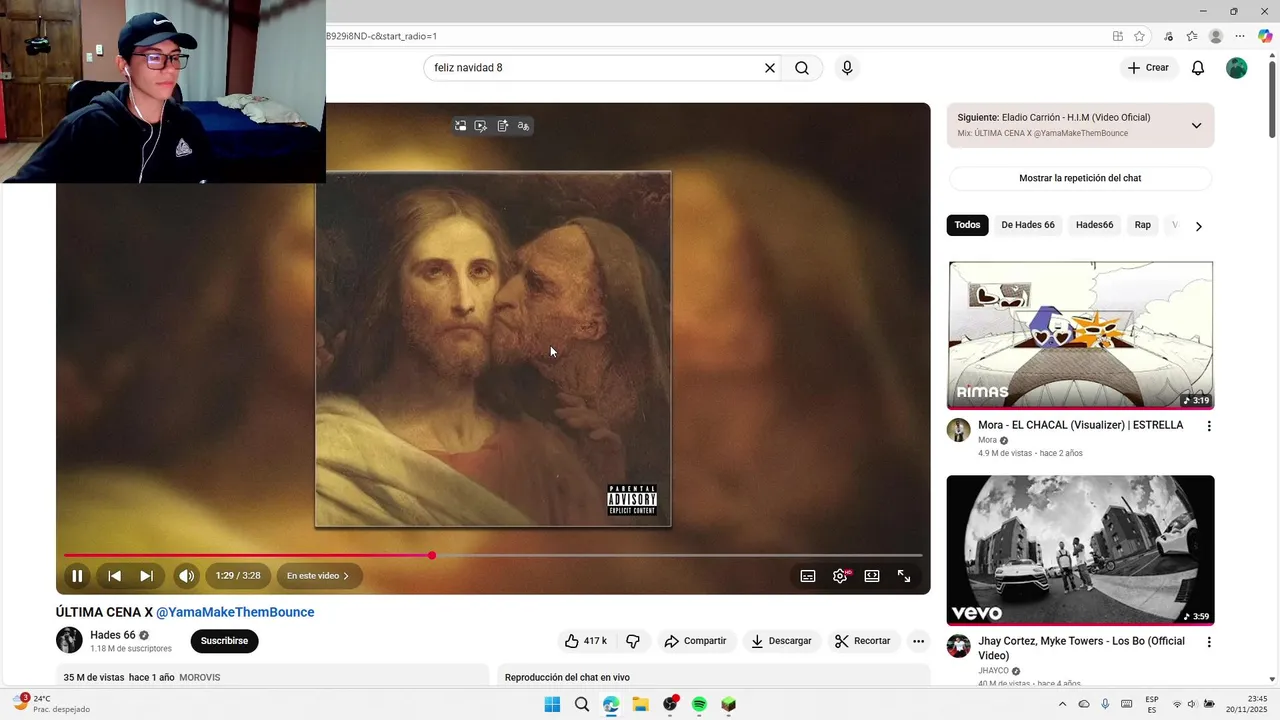Select the "Todos" filter chip

click(967, 225)
